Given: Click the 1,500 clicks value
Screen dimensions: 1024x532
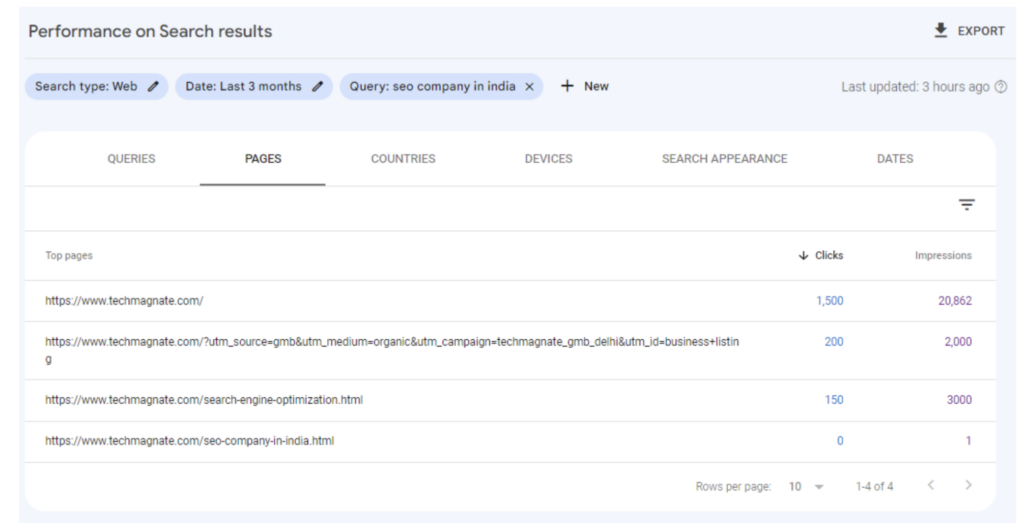Looking at the screenshot, I should [x=829, y=301].
